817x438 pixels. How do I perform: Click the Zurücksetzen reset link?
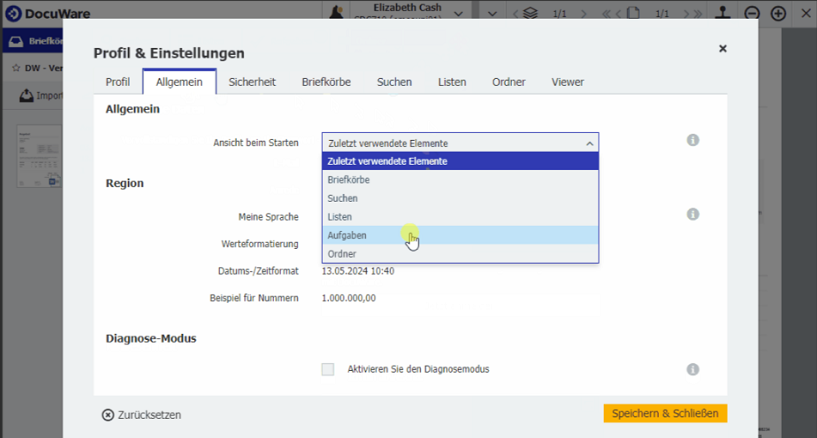coord(141,414)
